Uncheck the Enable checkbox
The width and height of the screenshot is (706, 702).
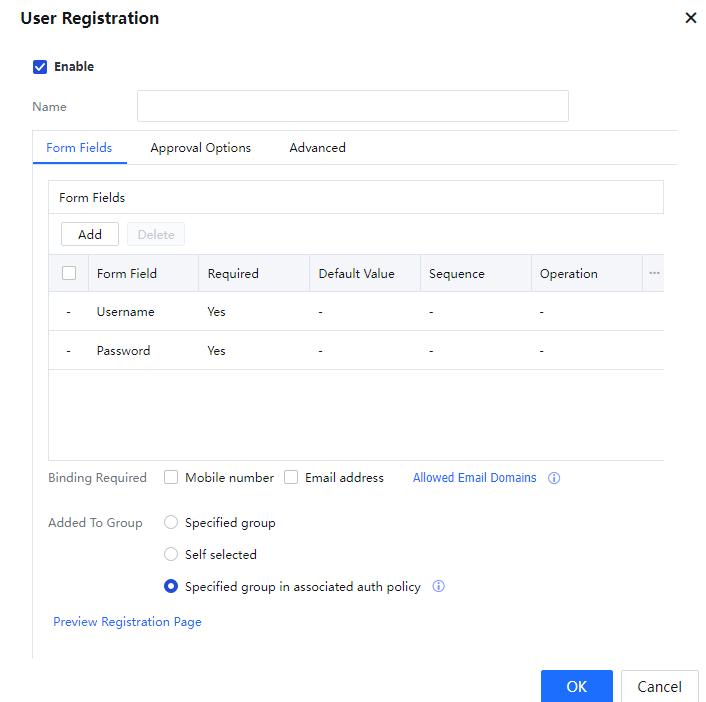click(x=40, y=67)
